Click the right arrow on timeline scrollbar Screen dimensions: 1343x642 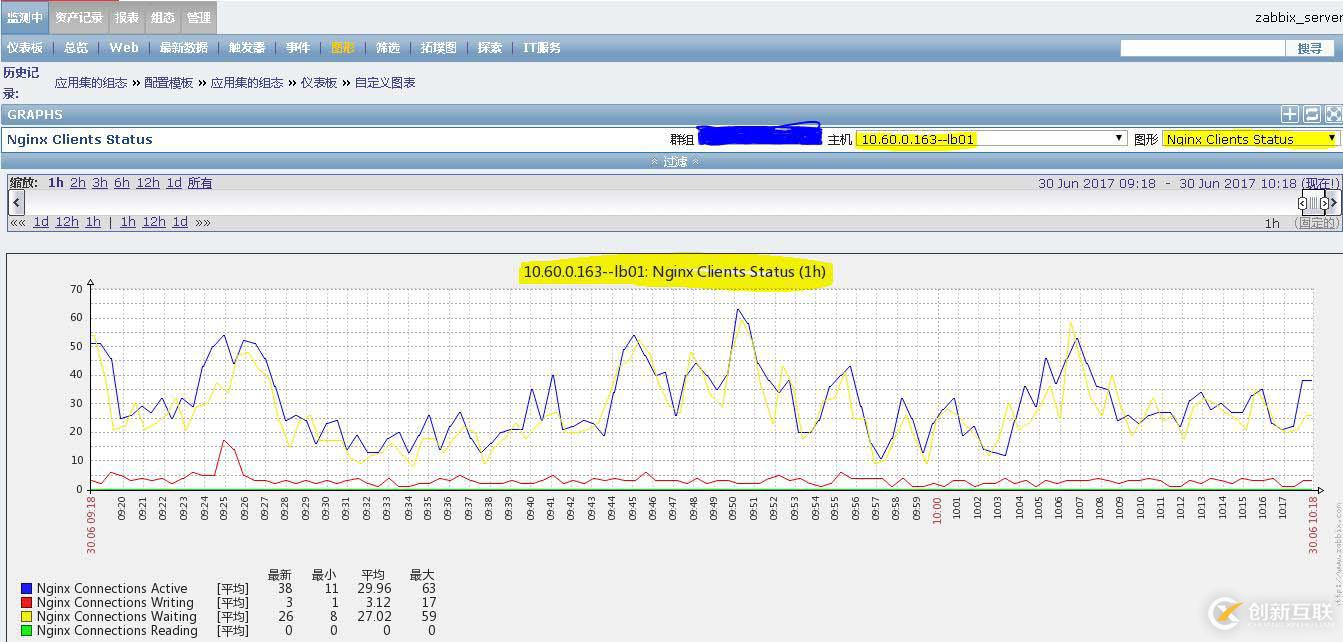point(1334,203)
